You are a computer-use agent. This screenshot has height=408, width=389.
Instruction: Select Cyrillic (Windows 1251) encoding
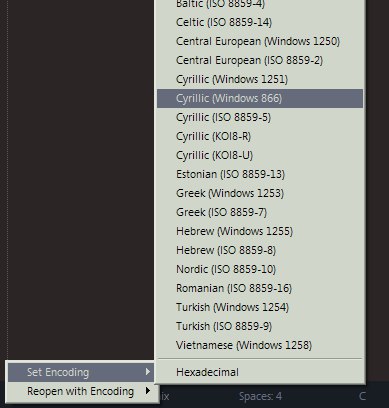coord(260,79)
